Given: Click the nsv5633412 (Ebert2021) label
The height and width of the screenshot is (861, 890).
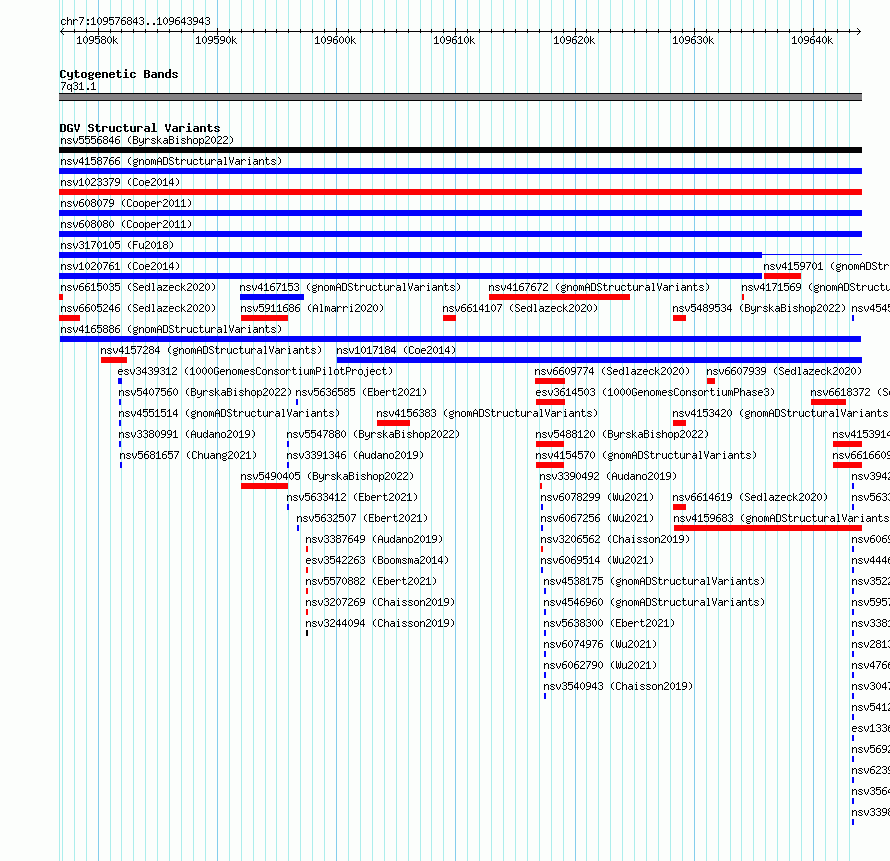Looking at the screenshot, I should coord(352,497).
